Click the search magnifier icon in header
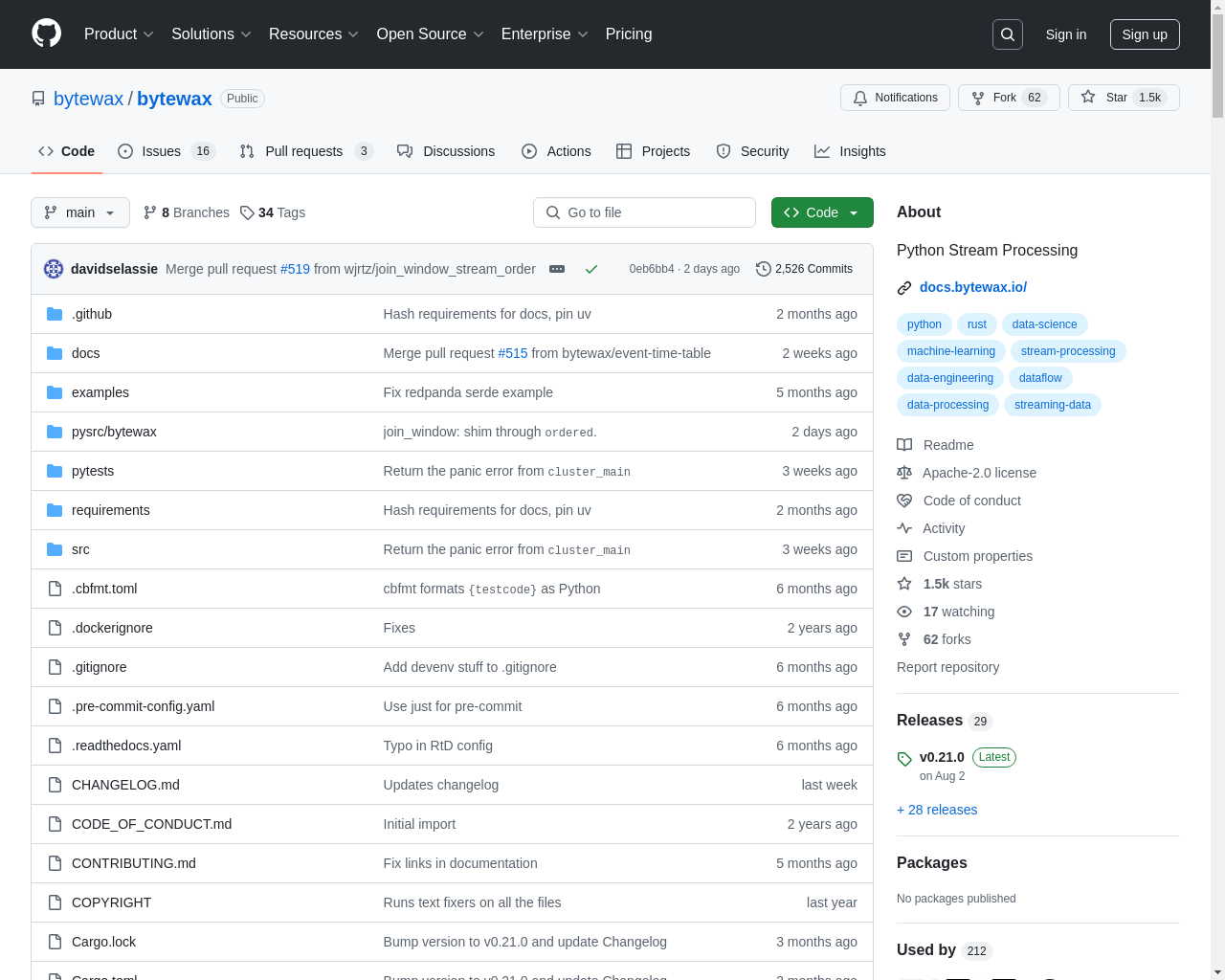 tap(1008, 34)
